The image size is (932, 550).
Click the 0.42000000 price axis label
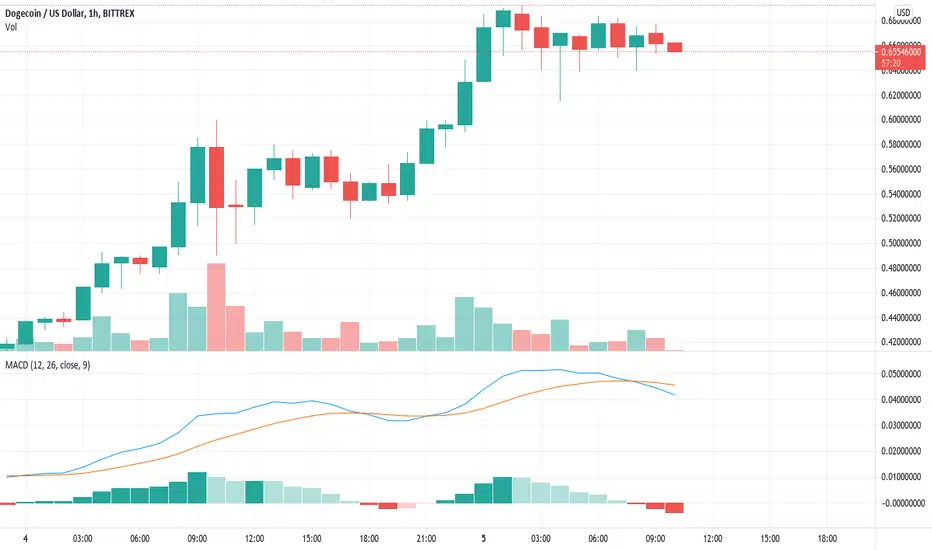click(x=900, y=342)
